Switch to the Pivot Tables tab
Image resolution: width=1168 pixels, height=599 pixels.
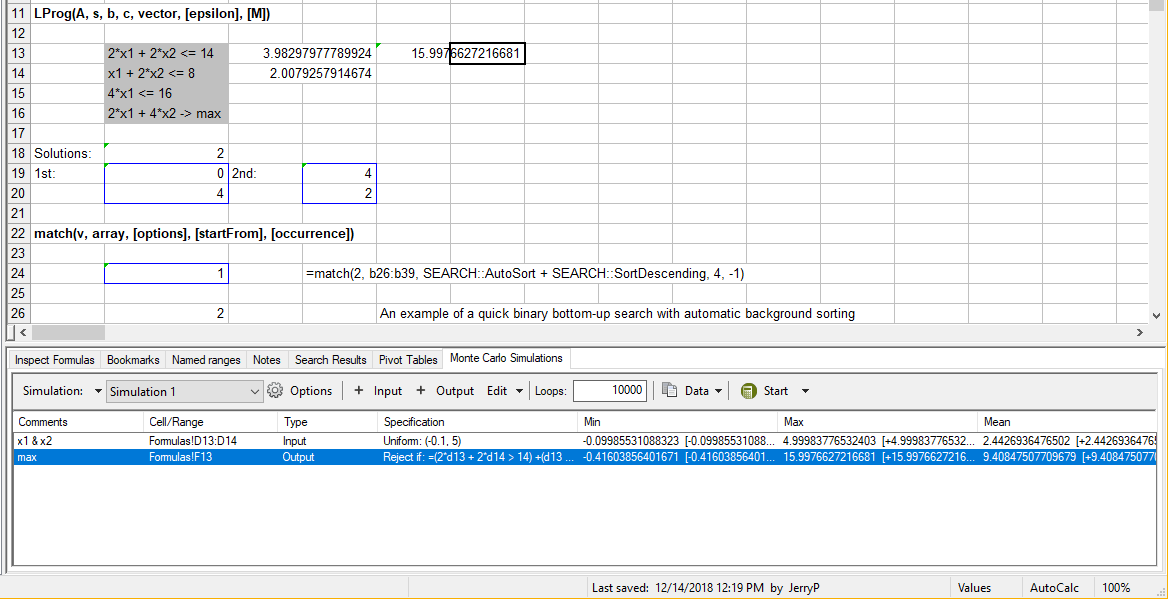(408, 360)
